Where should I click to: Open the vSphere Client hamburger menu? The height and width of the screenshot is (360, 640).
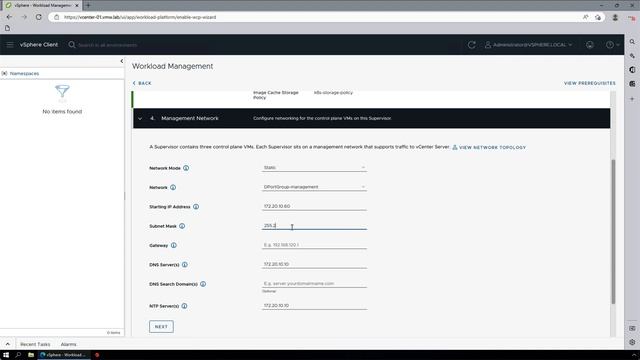(10, 45)
